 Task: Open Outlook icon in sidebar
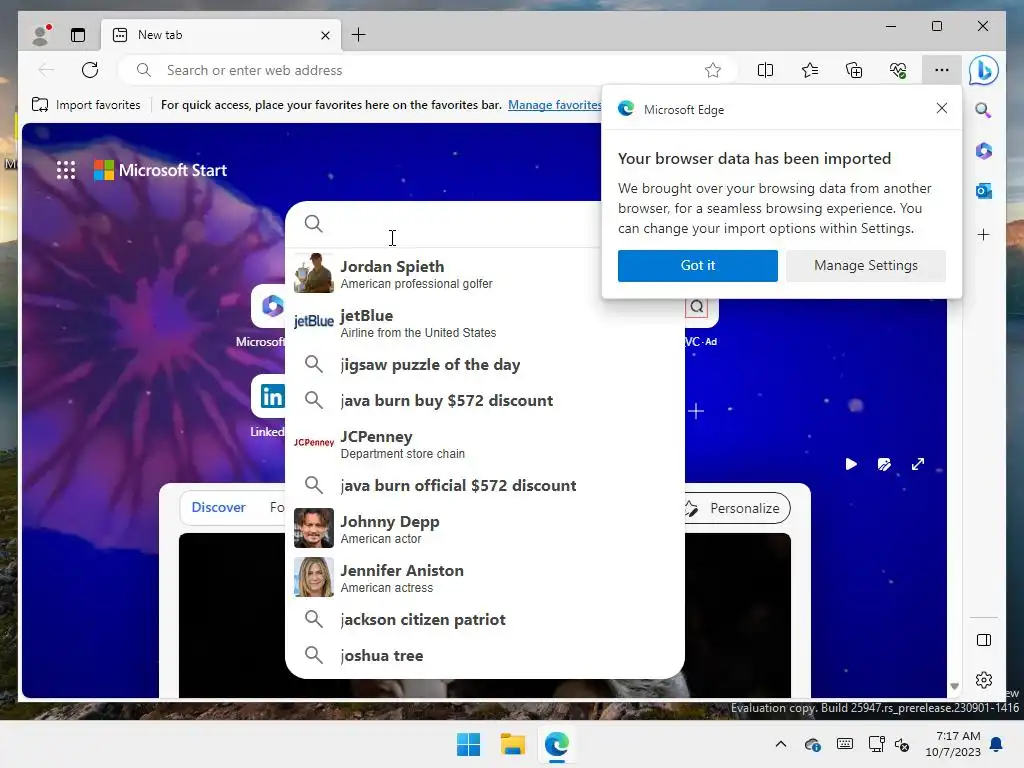[984, 191]
